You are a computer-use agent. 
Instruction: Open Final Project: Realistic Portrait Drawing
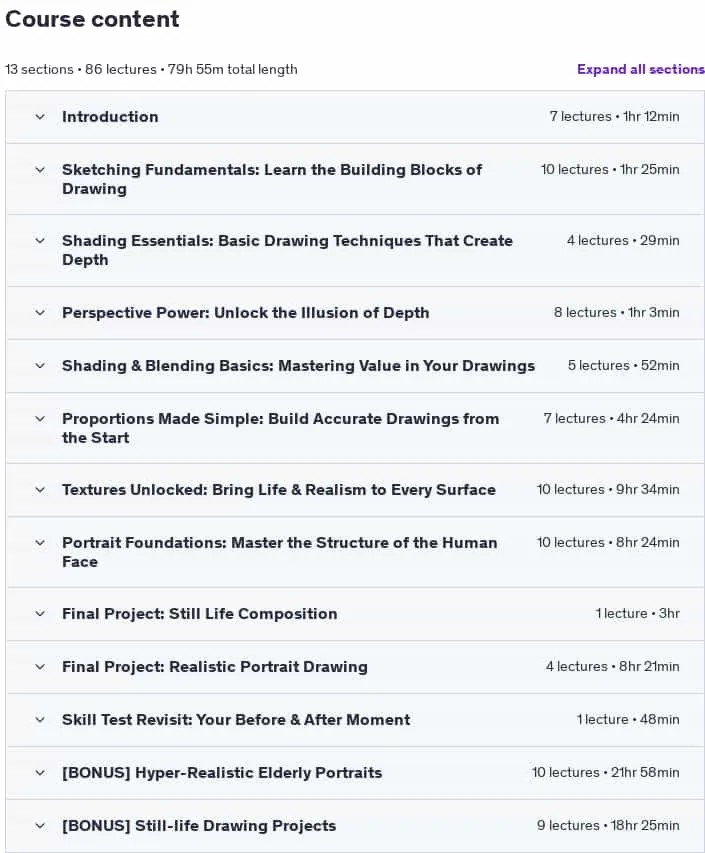pos(215,667)
